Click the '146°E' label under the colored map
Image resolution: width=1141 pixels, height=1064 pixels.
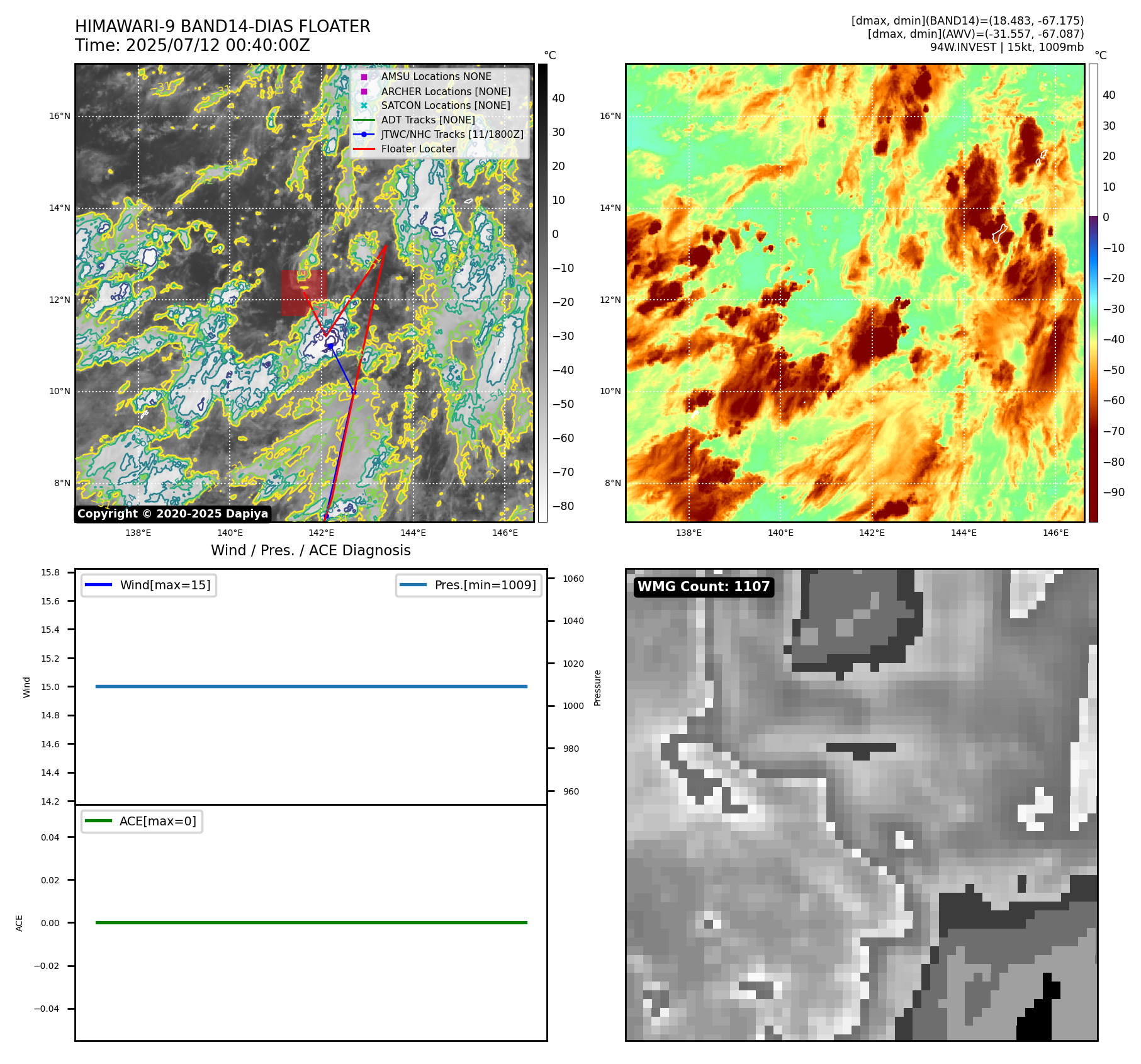[x=1055, y=533]
